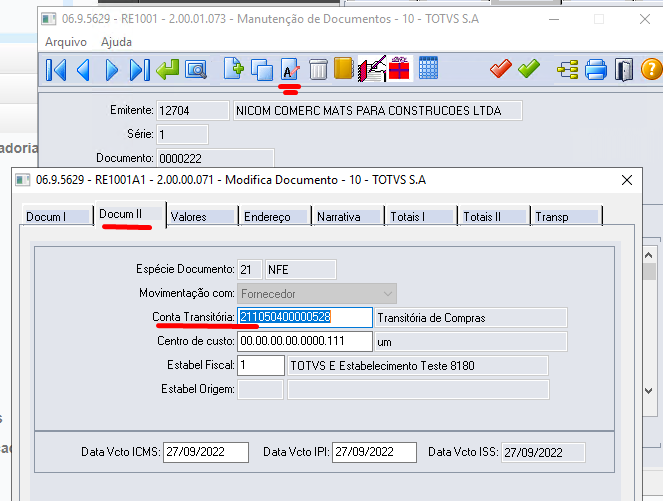663x501 pixels.
Task: Open the orange help question icon
Action: click(x=652, y=69)
